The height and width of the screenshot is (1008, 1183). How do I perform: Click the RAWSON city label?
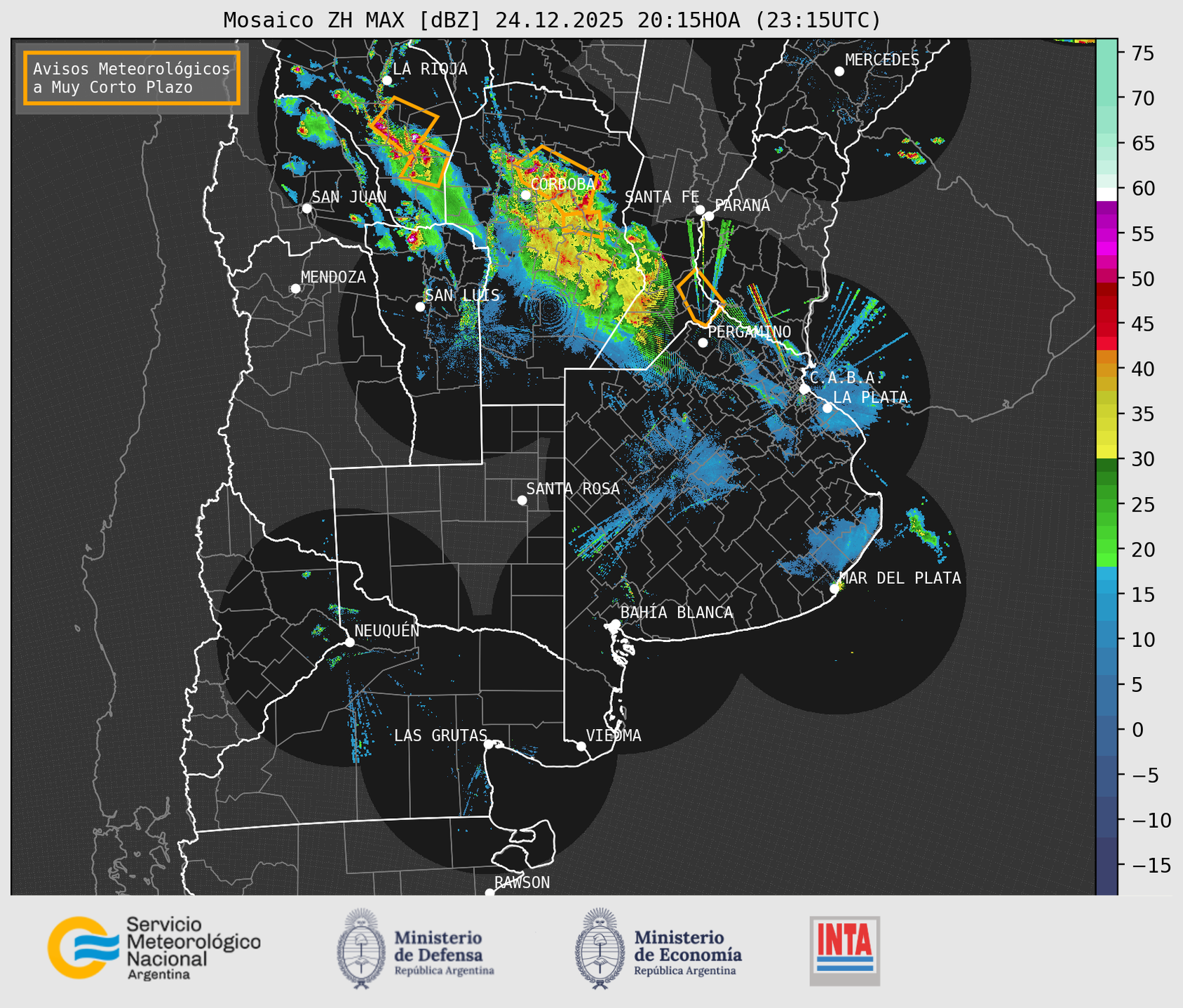(522, 883)
